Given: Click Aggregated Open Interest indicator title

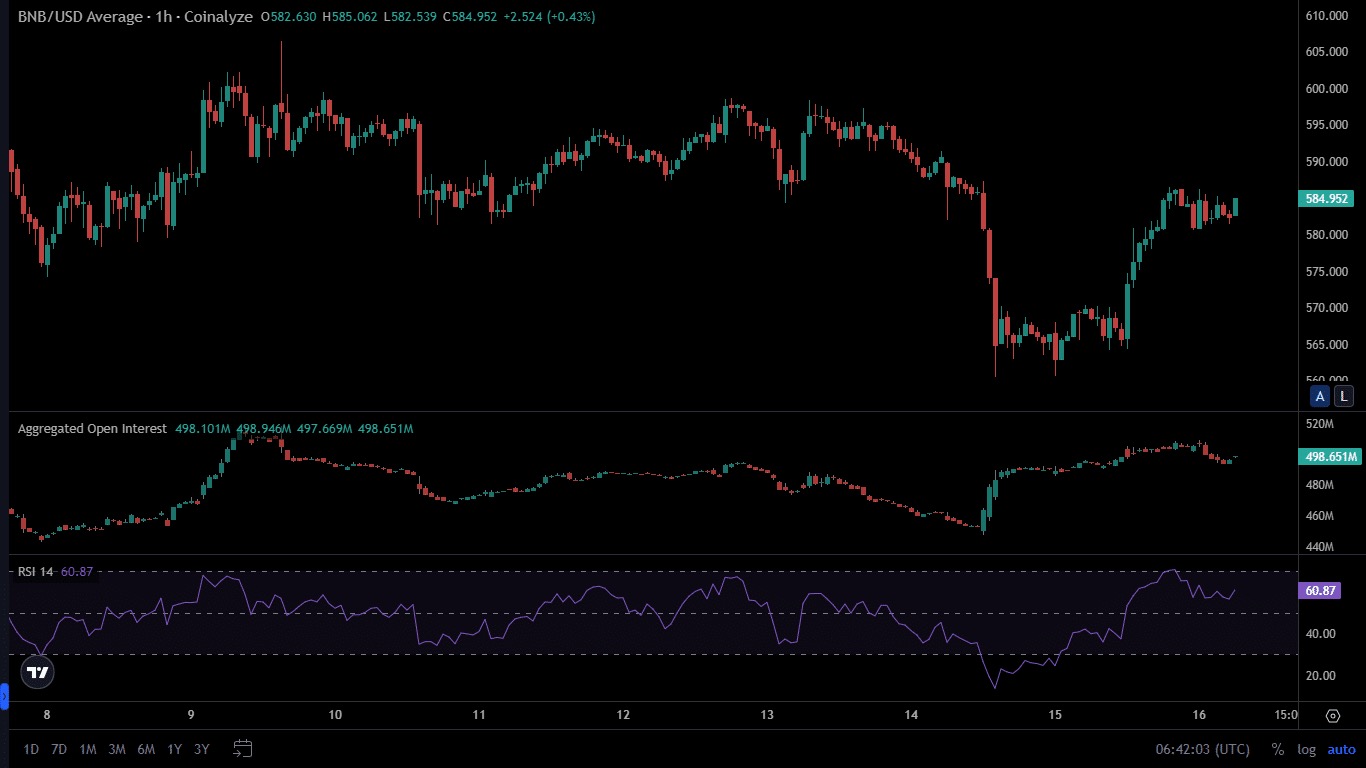Looking at the screenshot, I should tap(92, 428).
